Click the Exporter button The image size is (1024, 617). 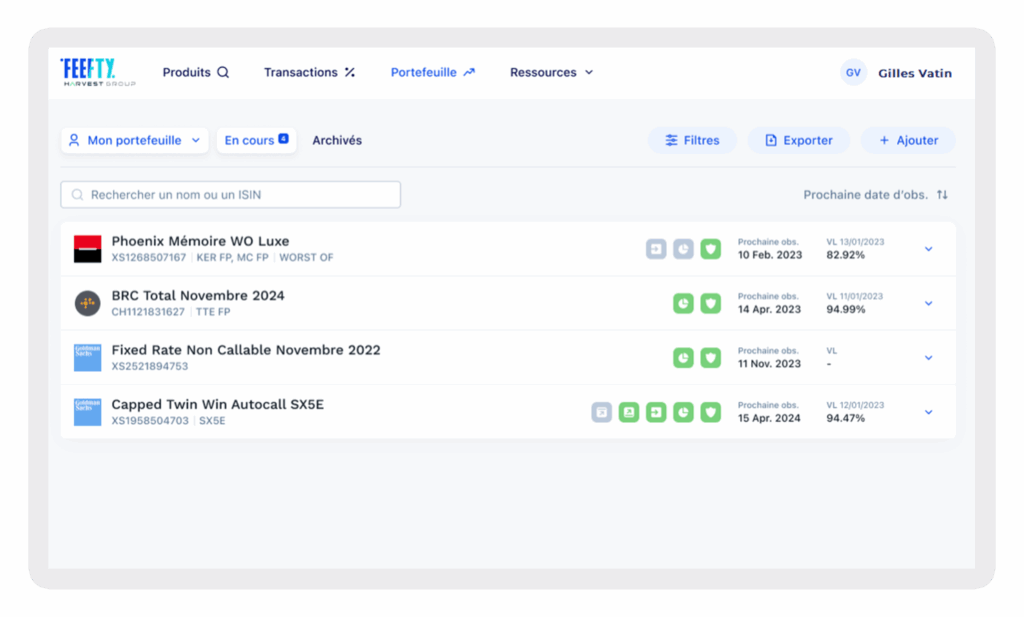(x=798, y=141)
